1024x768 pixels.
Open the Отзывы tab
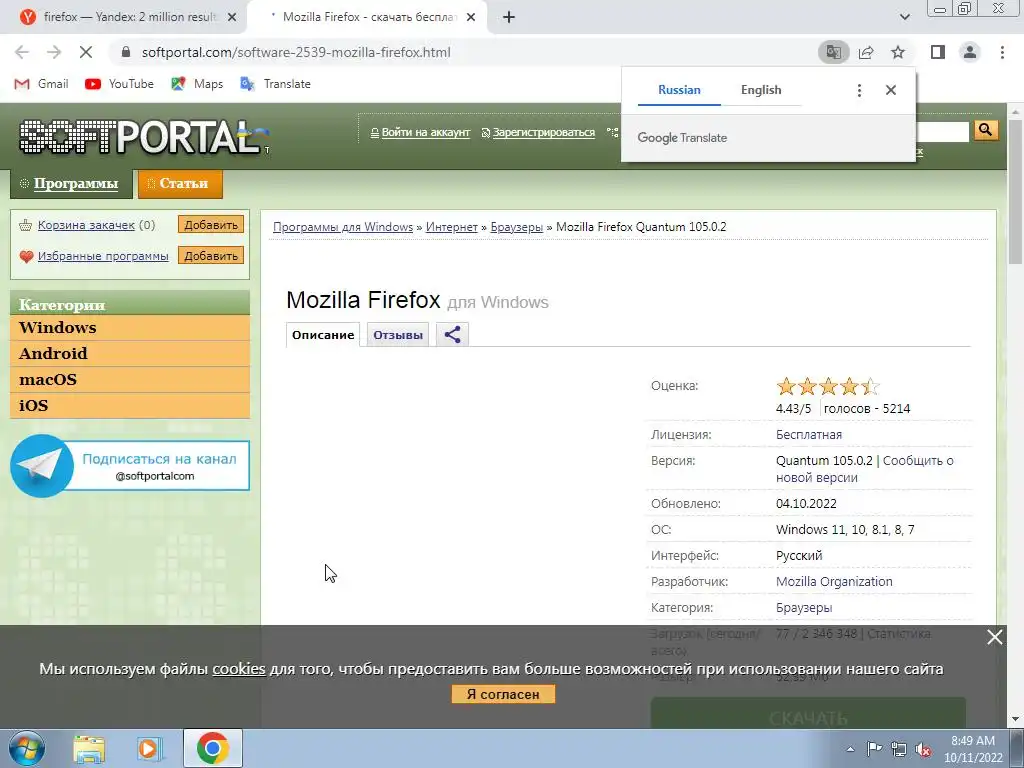[398, 334]
